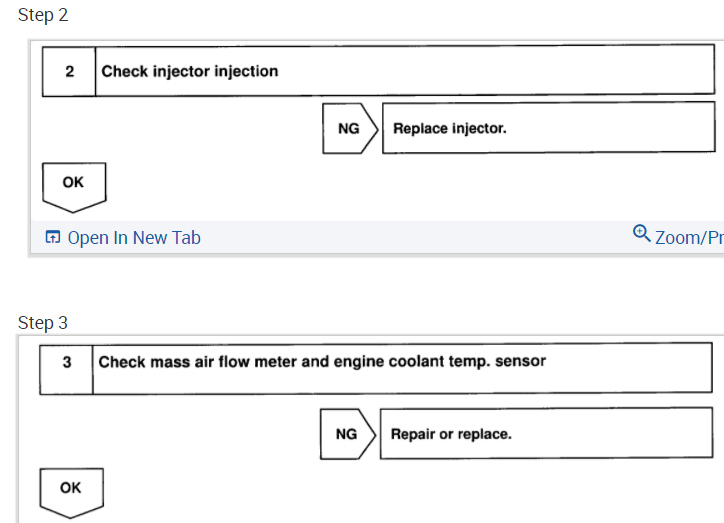Click the gray footer bar below Step 2 diagram

[400, 238]
